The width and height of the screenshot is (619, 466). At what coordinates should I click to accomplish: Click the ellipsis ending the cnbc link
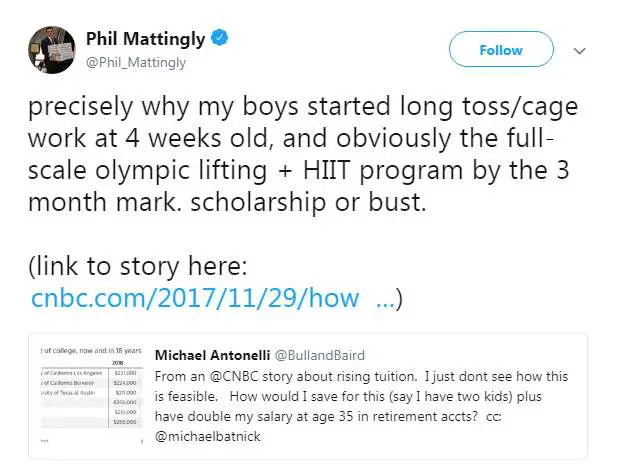point(384,298)
